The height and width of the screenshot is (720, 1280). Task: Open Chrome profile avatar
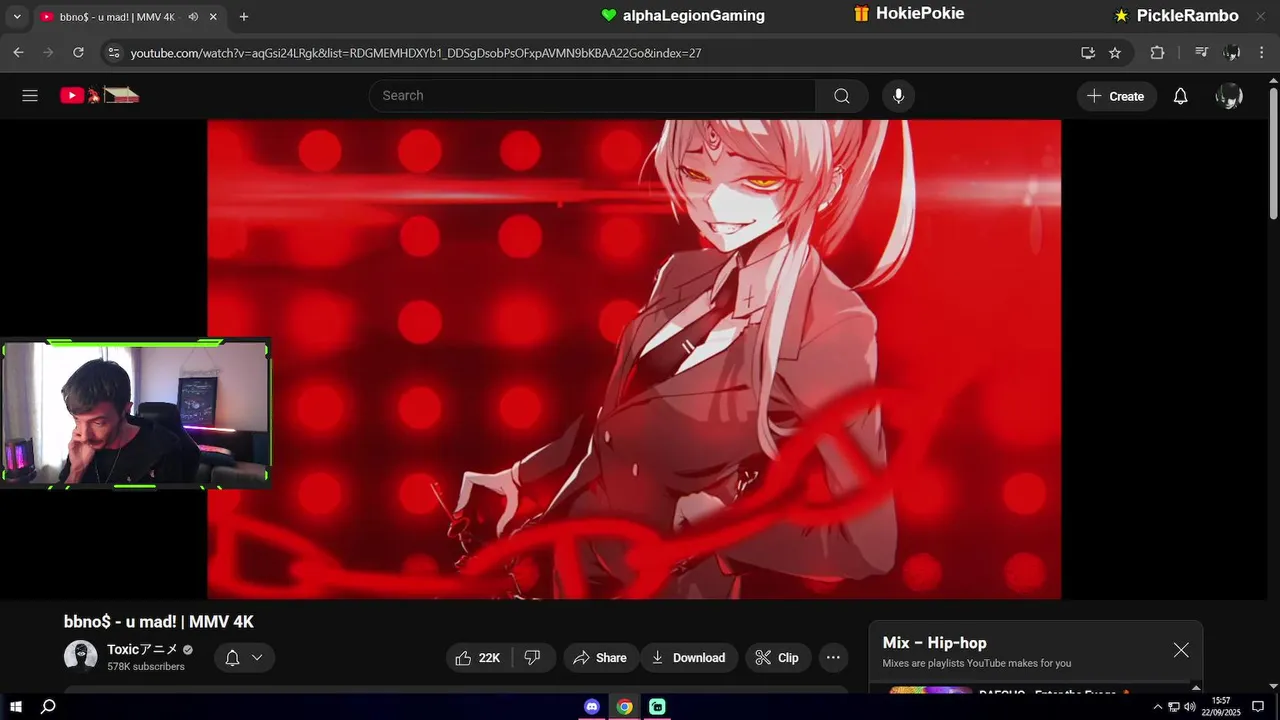coord(1232,53)
